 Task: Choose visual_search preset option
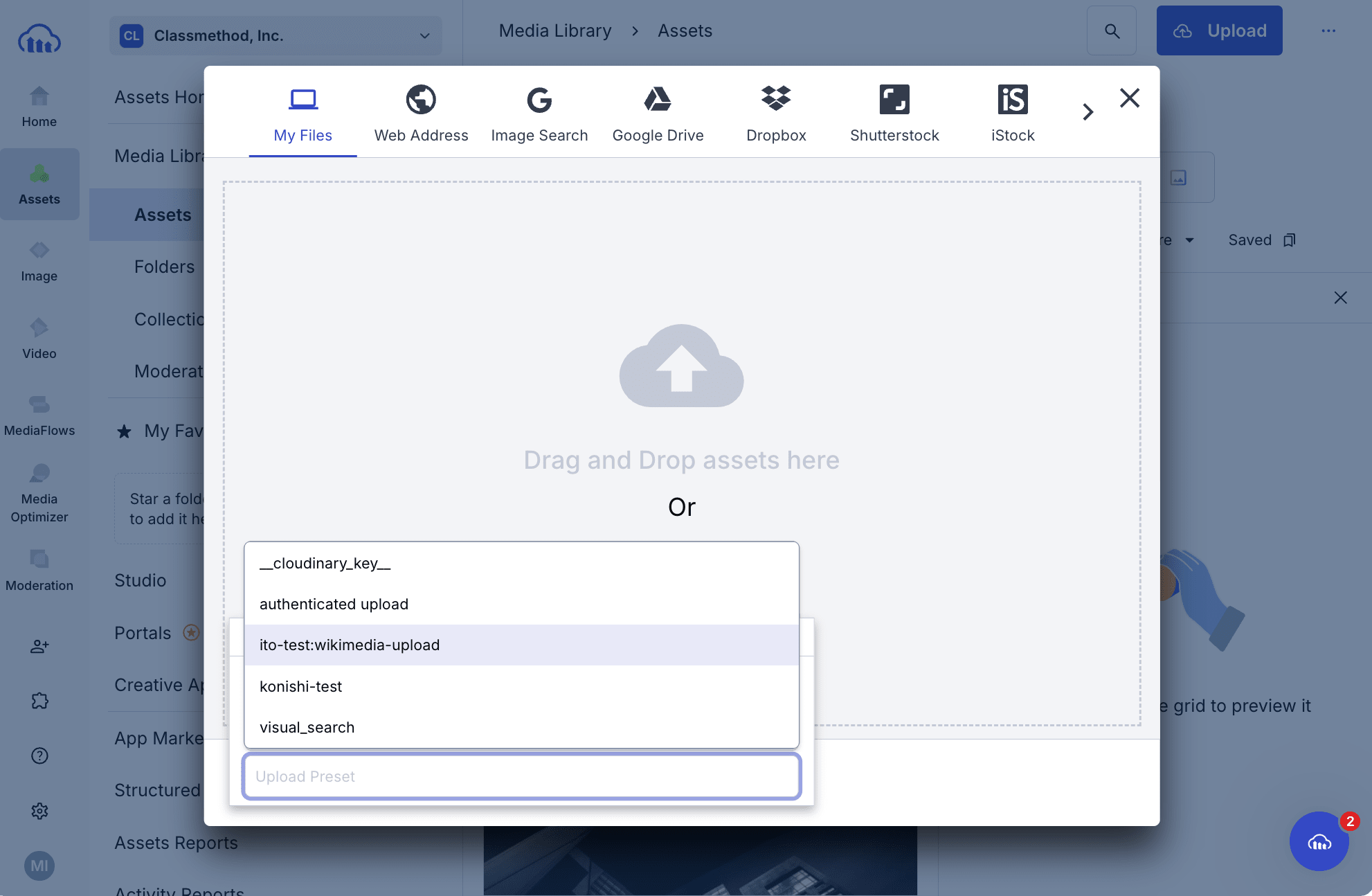coord(522,728)
